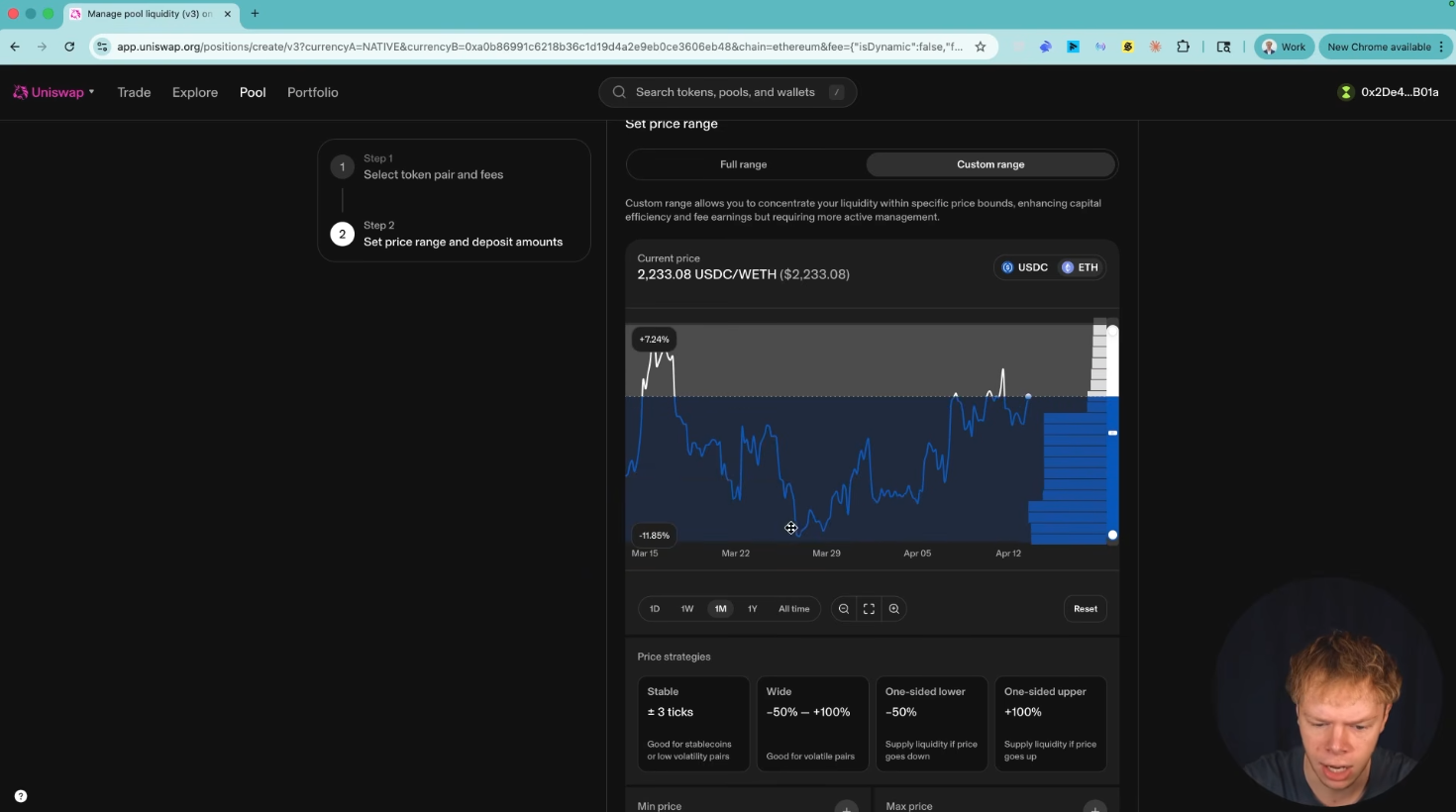View site information in the address bar
Image resolution: width=1456 pixels, height=812 pixels.
[102, 47]
